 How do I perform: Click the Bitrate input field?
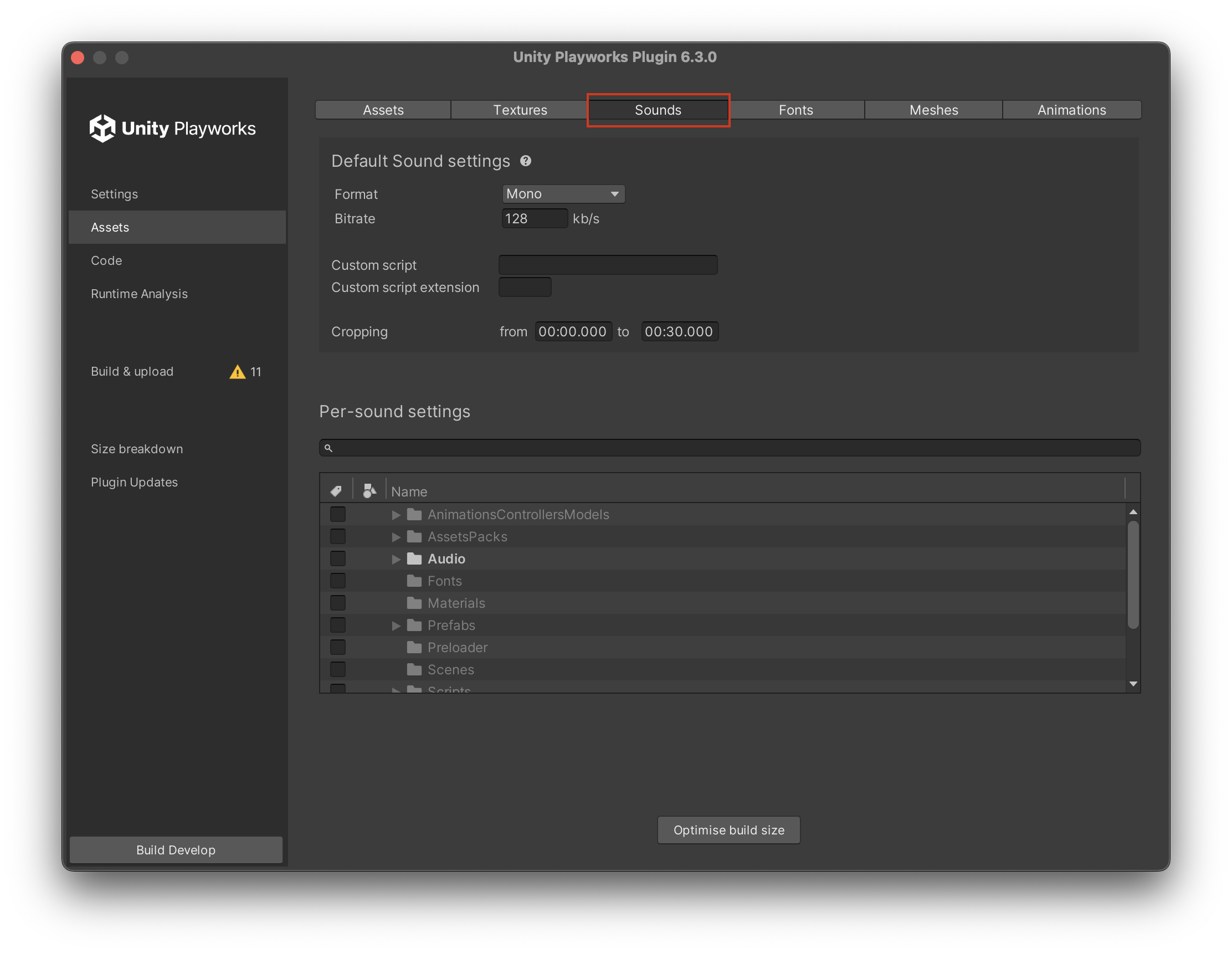pyautogui.click(x=534, y=218)
